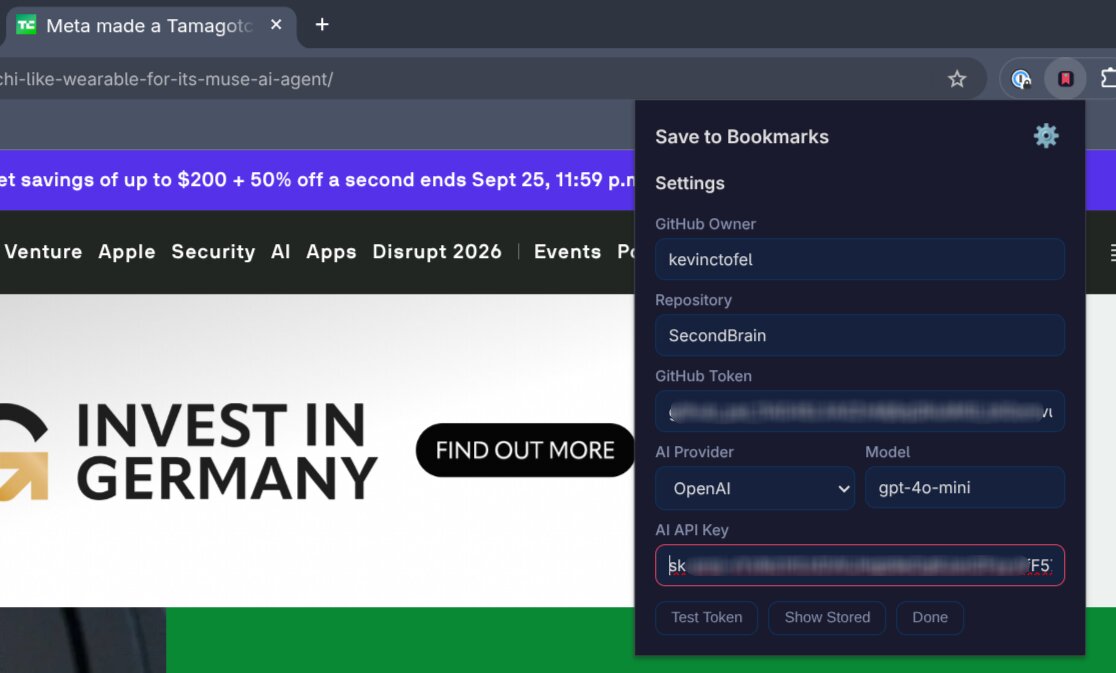This screenshot has width=1116, height=673.
Task: Click the Test Token button
Action: [x=707, y=618]
